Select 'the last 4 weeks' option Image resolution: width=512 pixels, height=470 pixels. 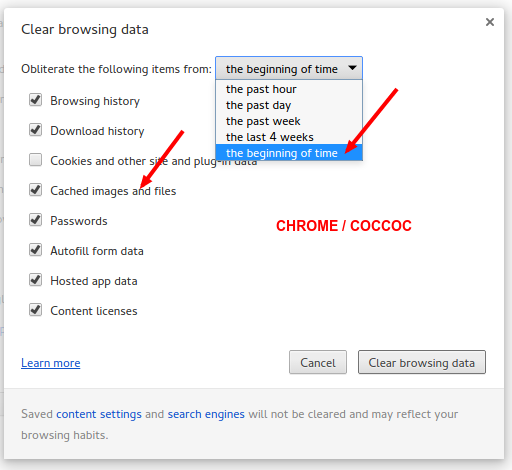coord(289,137)
